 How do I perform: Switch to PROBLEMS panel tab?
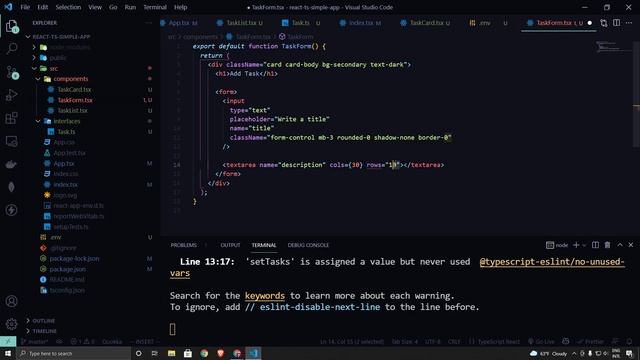point(184,245)
